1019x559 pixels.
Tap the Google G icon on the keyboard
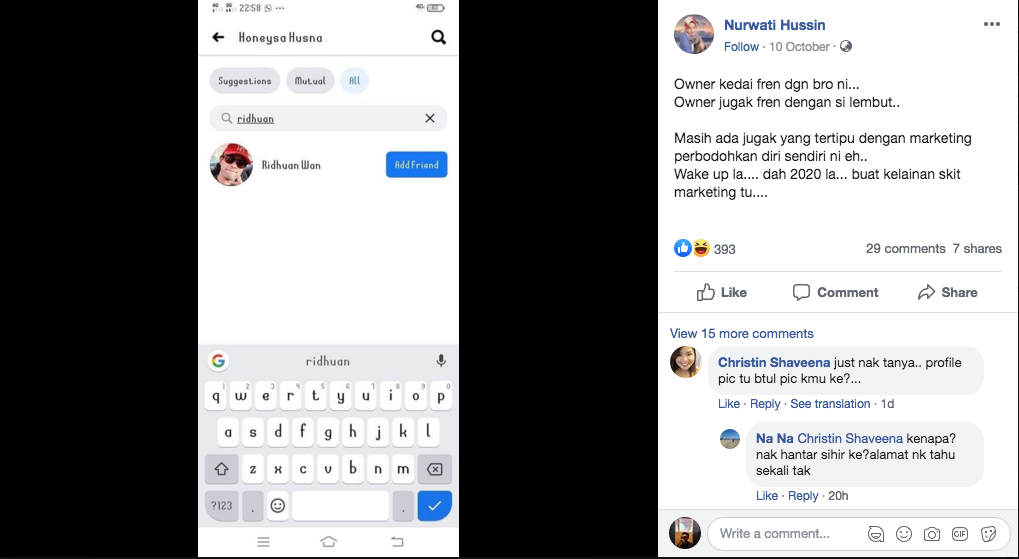[x=218, y=361]
